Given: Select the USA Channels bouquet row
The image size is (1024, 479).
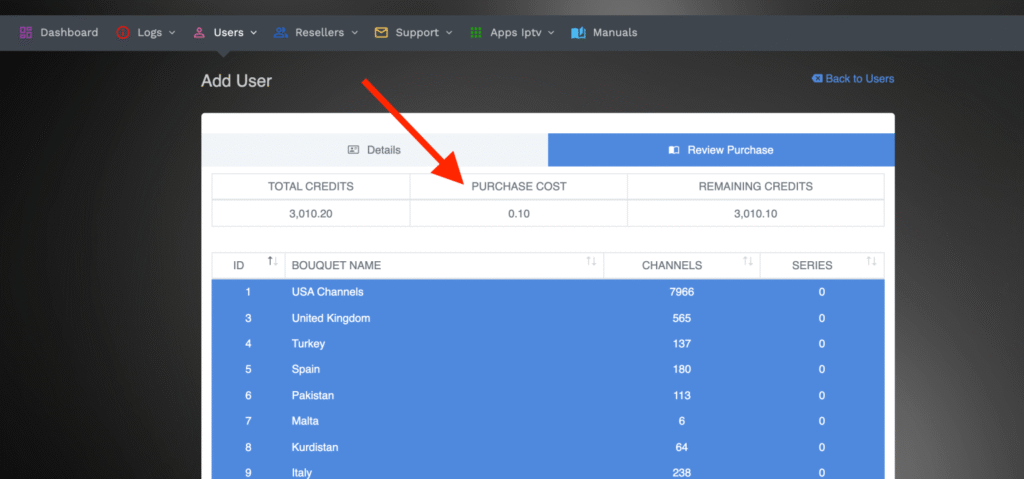Looking at the screenshot, I should [548, 292].
